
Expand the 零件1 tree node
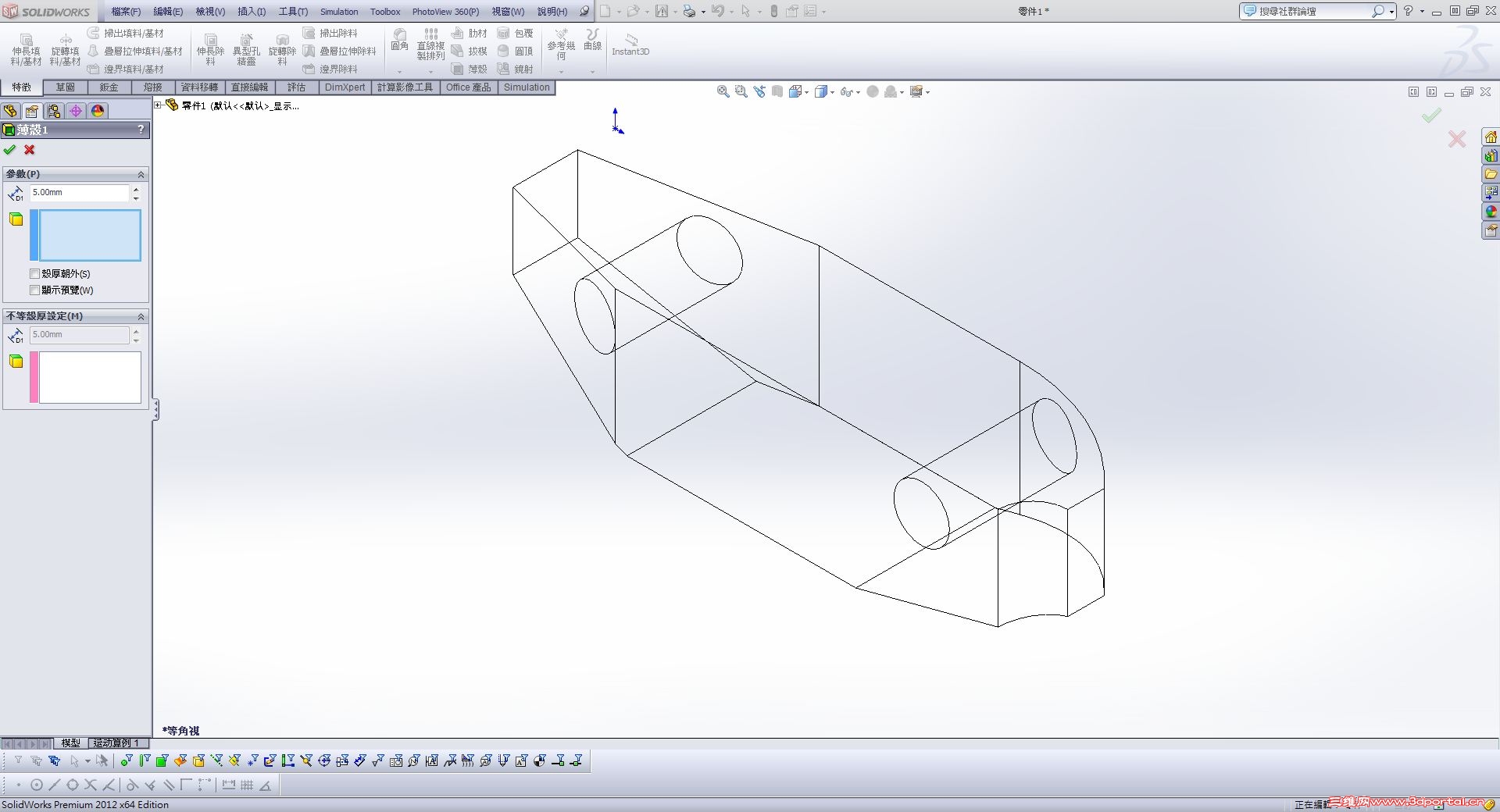[x=158, y=105]
